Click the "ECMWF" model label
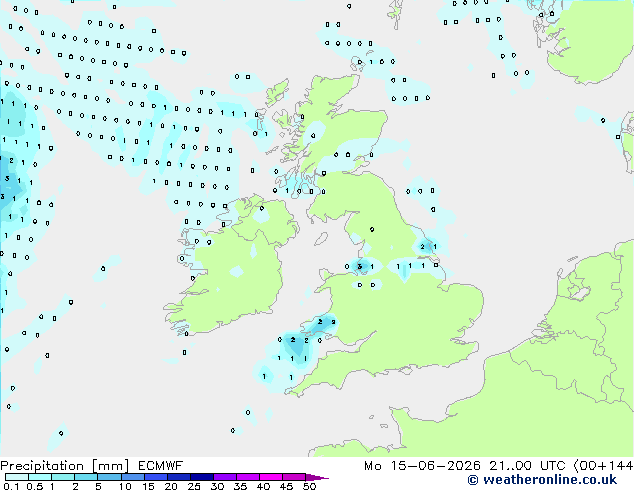This screenshot has height=490, width=634. pyautogui.click(x=161, y=466)
